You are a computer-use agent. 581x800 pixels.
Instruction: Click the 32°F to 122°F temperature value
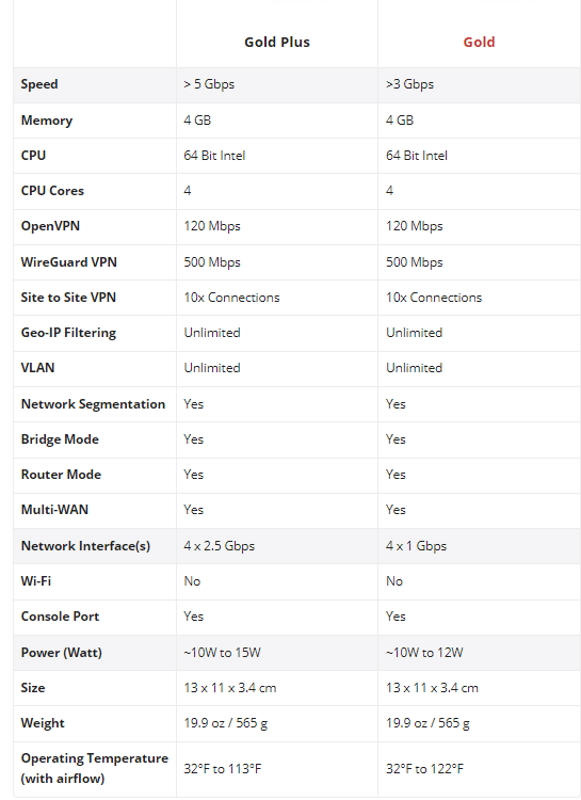click(x=424, y=769)
